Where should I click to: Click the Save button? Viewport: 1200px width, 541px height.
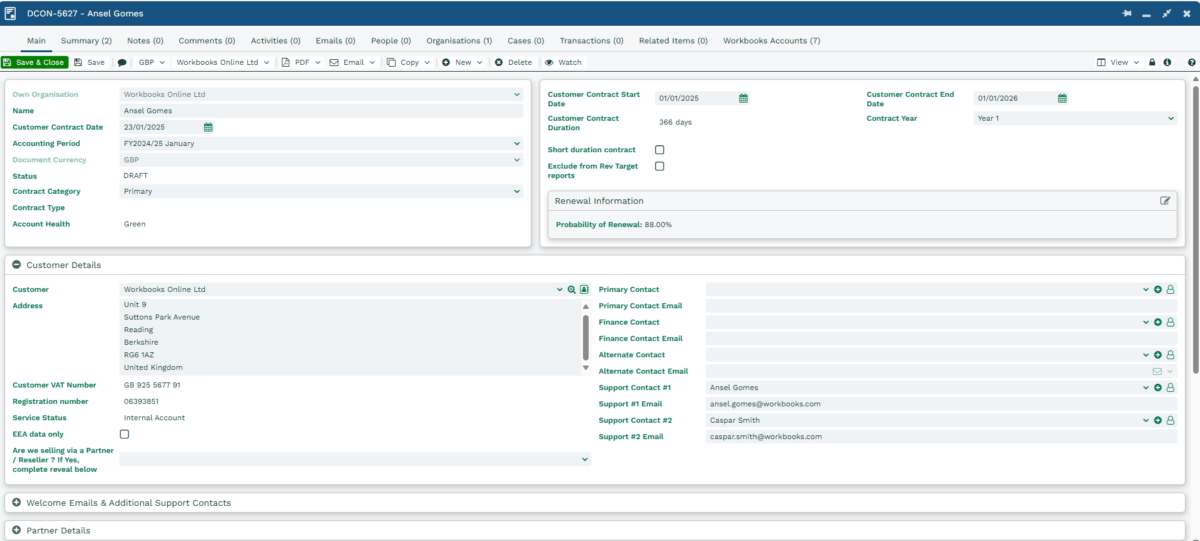pyautogui.click(x=89, y=62)
